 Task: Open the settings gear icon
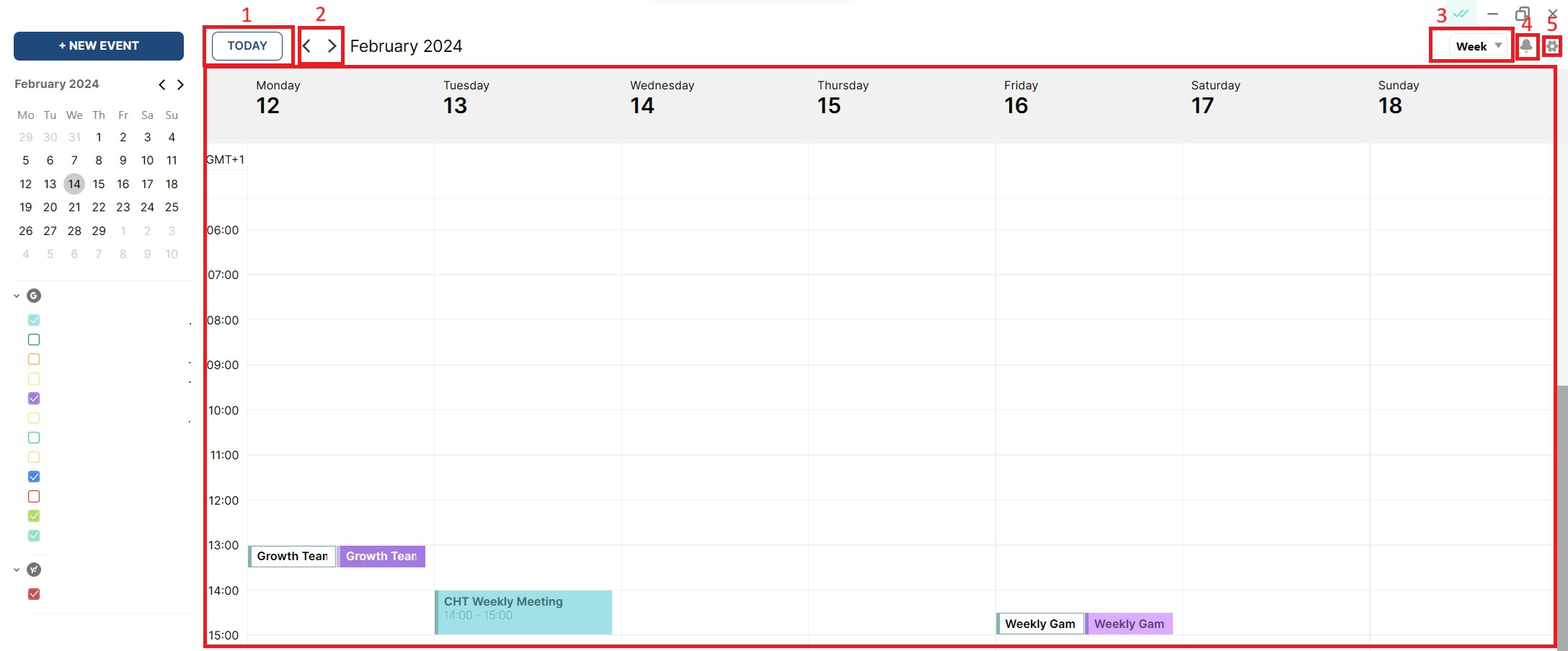coord(1552,45)
